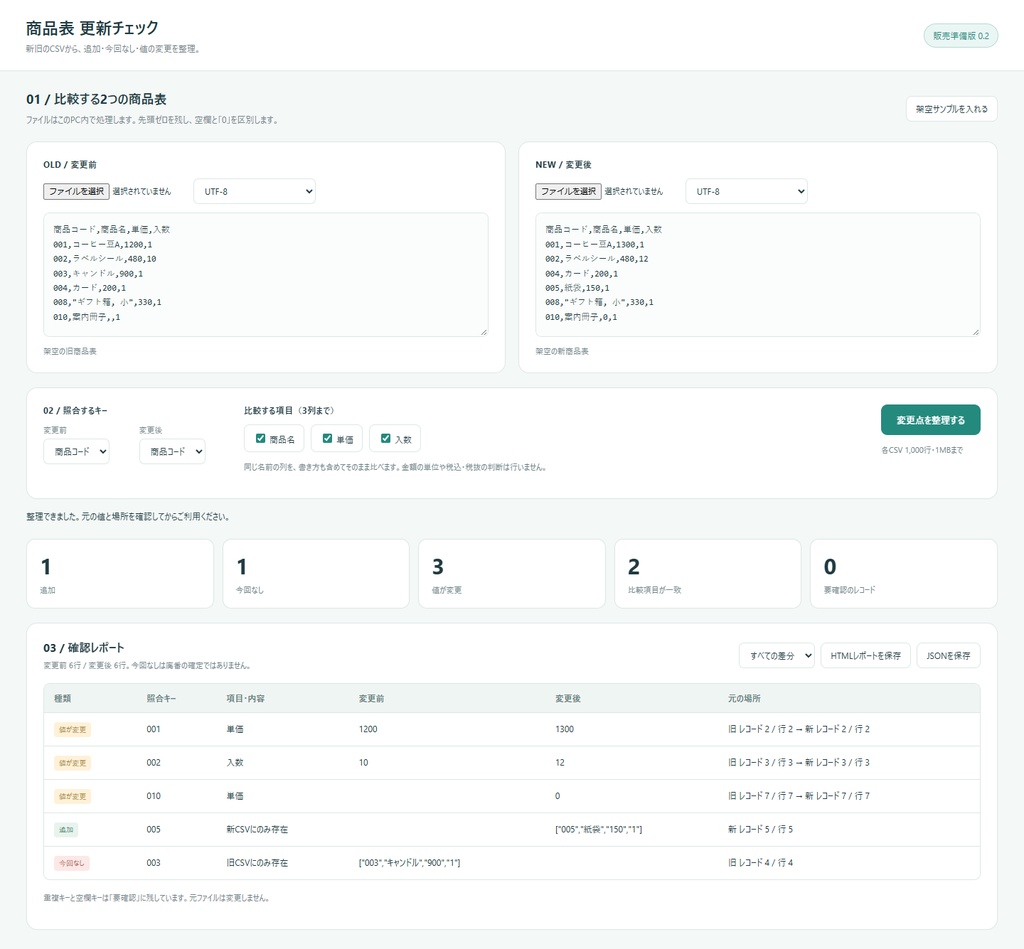Image resolution: width=1024 pixels, height=949 pixels.
Task: Select the 要確認のレコード summary card
Action: coord(904,574)
